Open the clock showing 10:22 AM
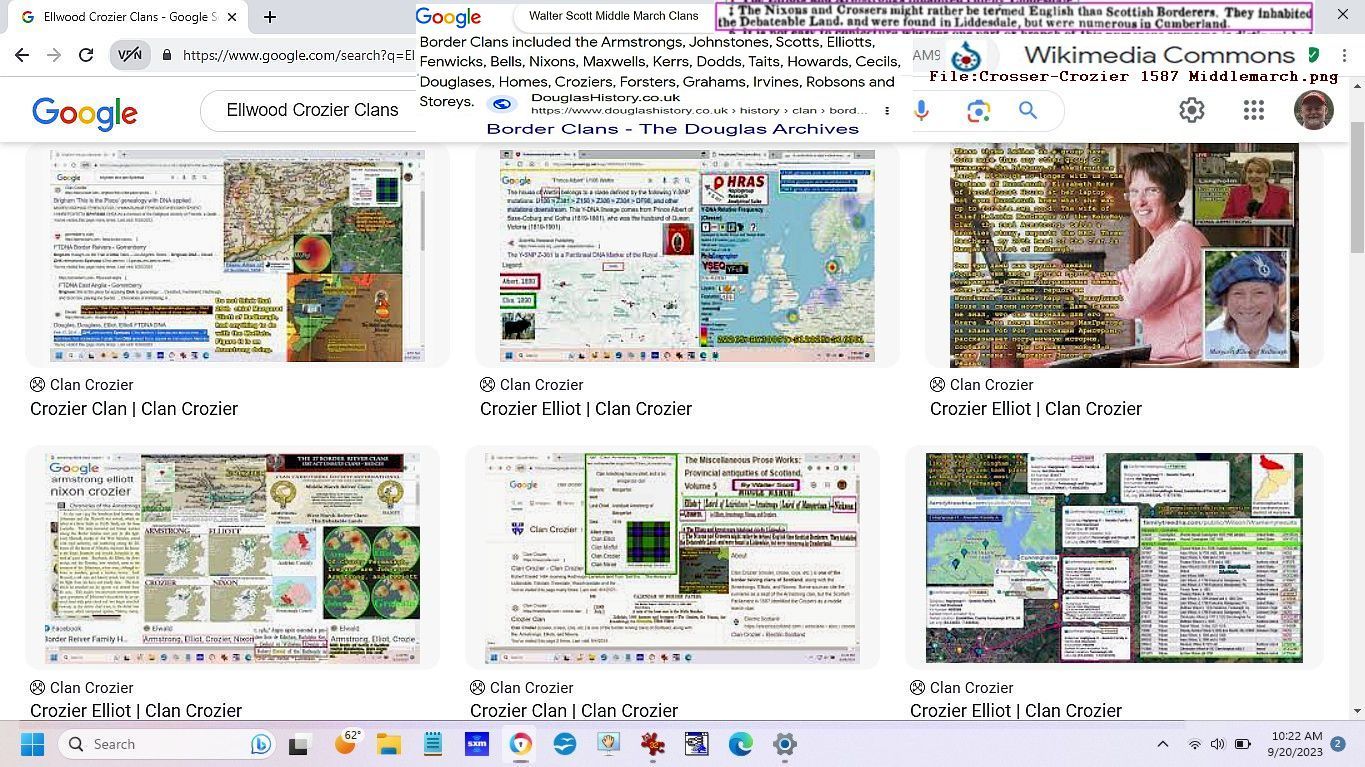 click(x=1293, y=744)
